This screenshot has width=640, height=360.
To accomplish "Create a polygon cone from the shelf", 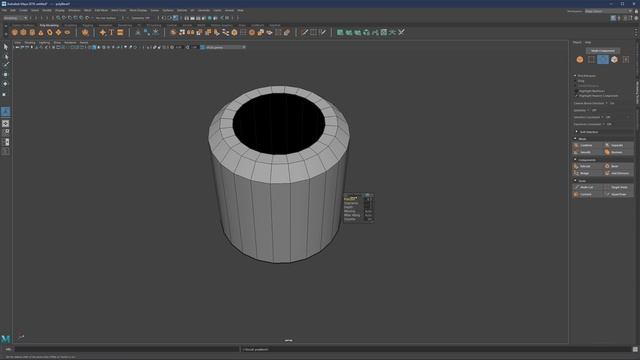I will (x=41, y=32).
